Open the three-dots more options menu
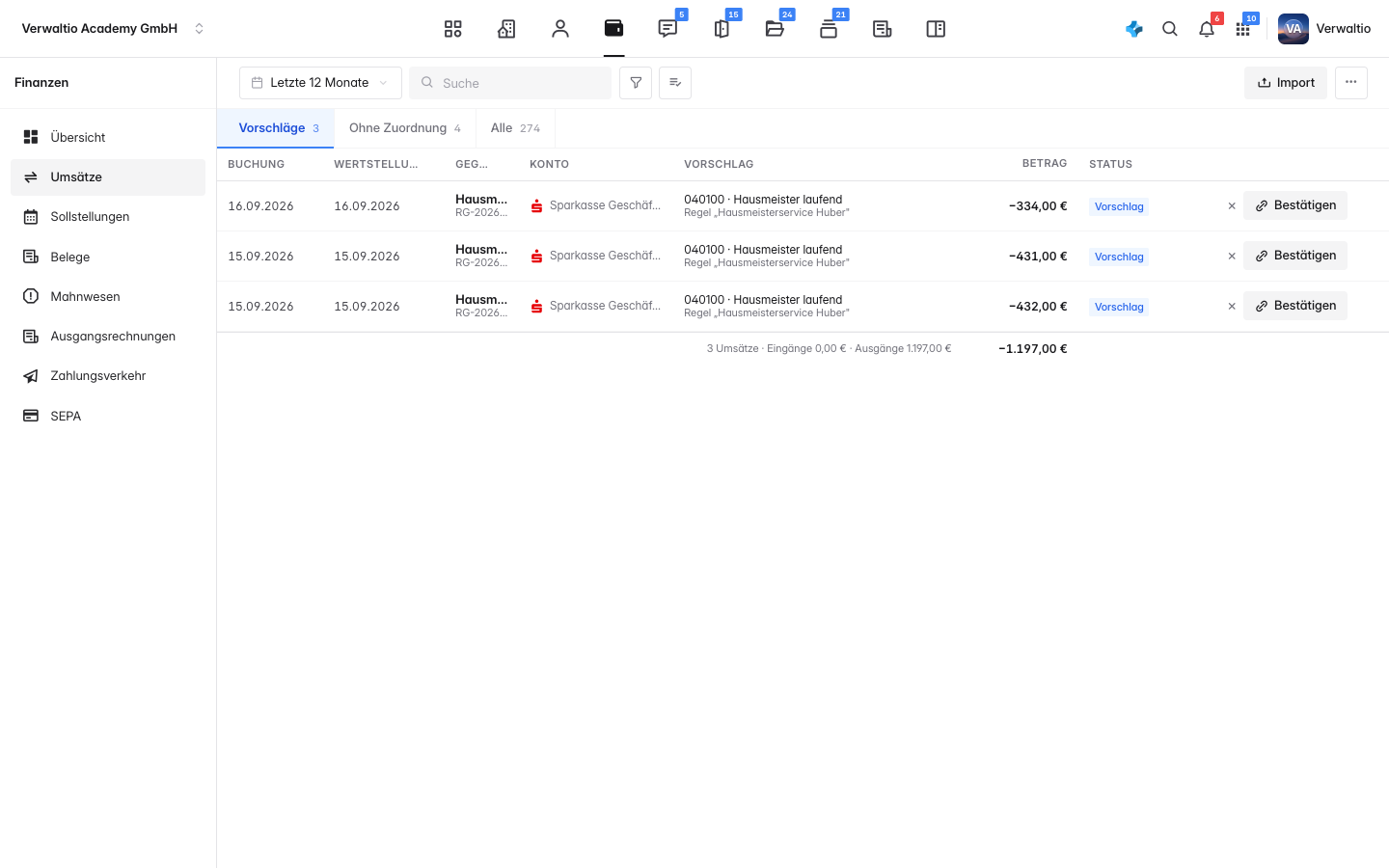 click(1351, 83)
